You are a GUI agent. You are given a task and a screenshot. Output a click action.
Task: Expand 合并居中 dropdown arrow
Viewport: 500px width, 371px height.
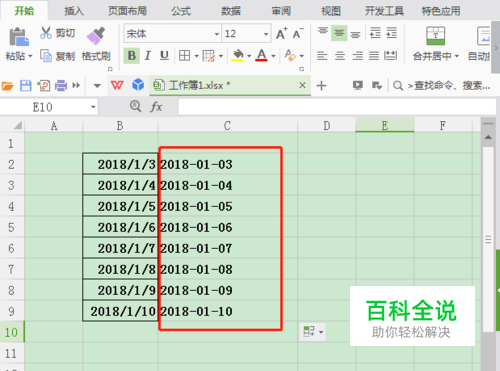pyautogui.click(x=456, y=56)
